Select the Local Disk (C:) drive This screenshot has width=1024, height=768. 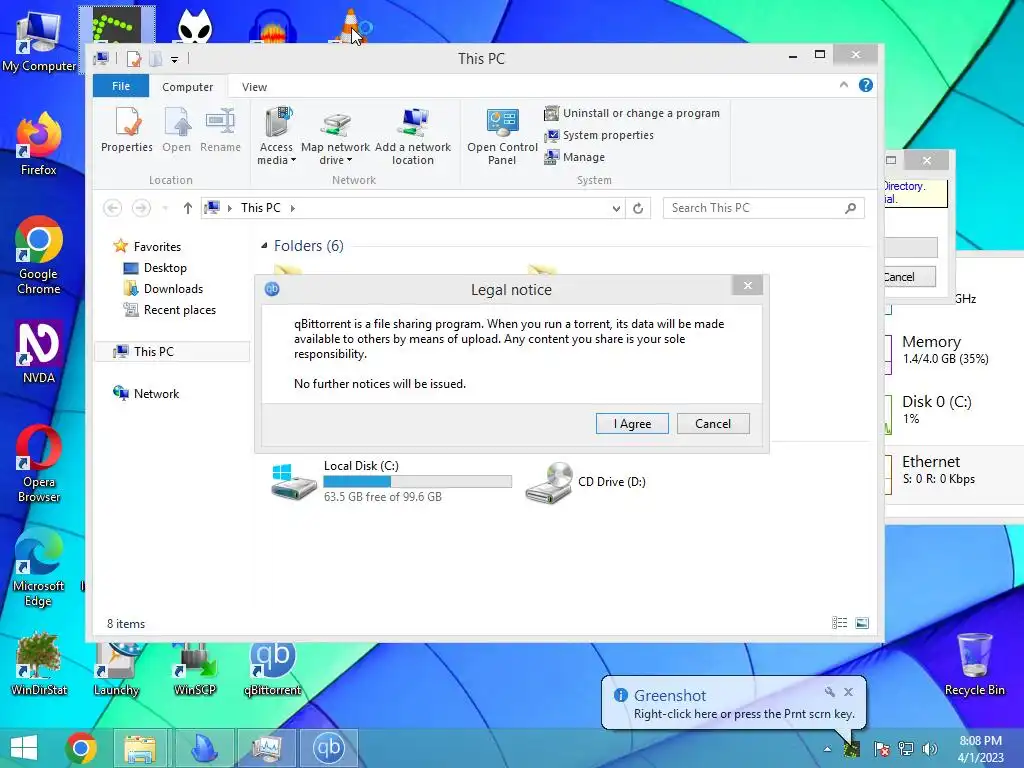[x=391, y=481]
